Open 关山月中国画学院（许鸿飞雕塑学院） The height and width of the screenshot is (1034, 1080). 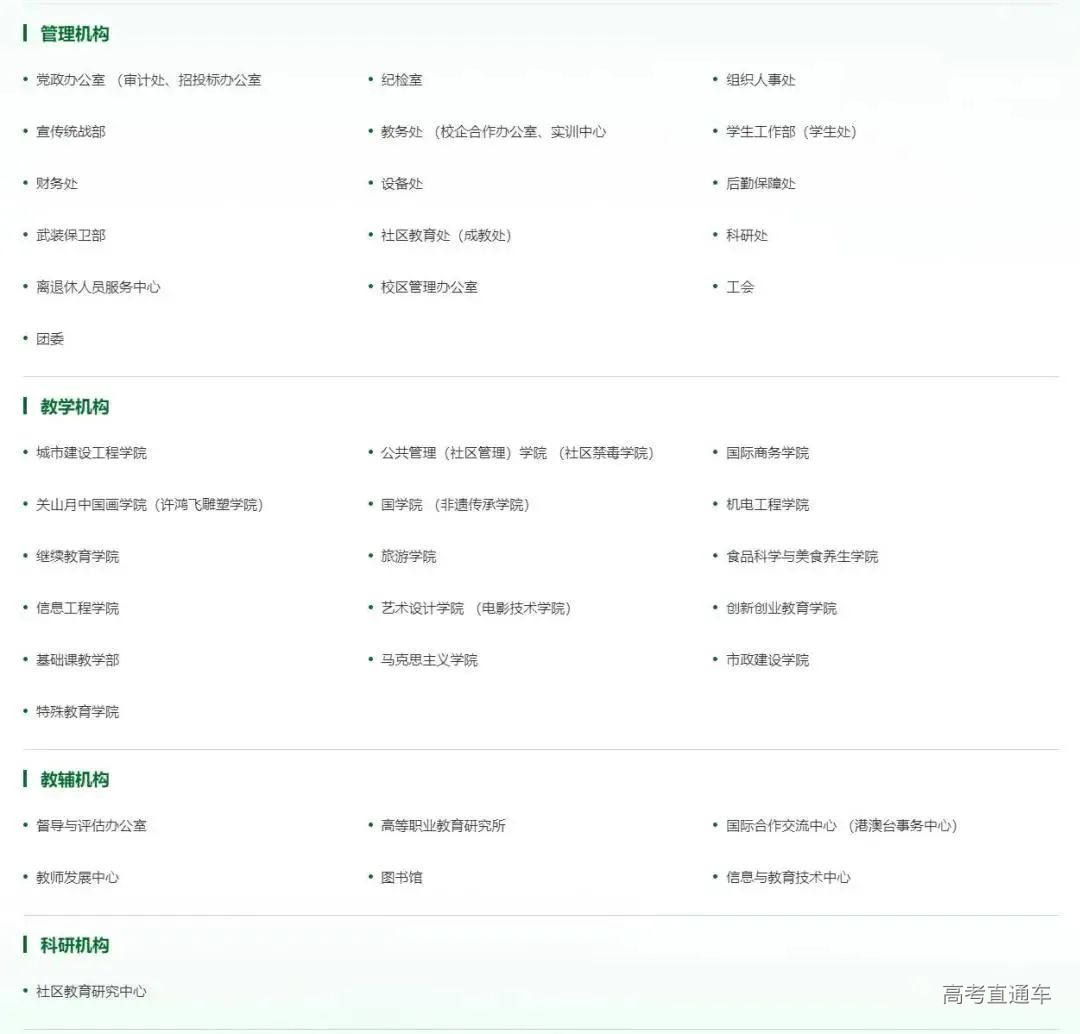point(143,505)
